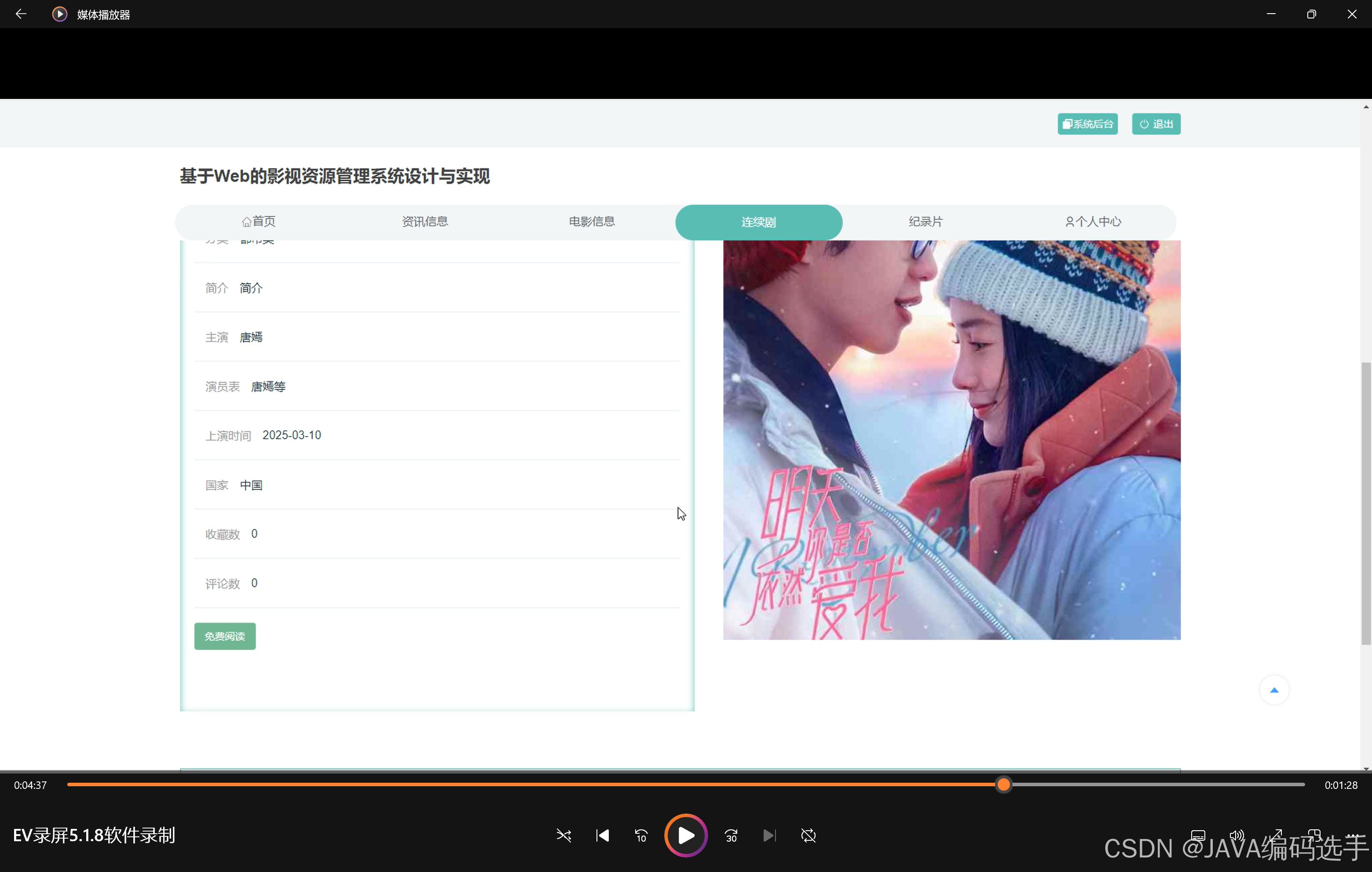This screenshot has width=1372, height=872.
Task: Click the back arrow in title bar
Action: point(21,14)
